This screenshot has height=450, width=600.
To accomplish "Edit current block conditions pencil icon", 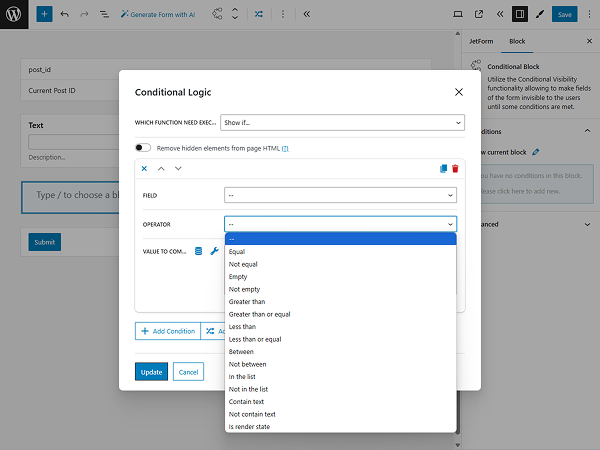I will 536,152.
